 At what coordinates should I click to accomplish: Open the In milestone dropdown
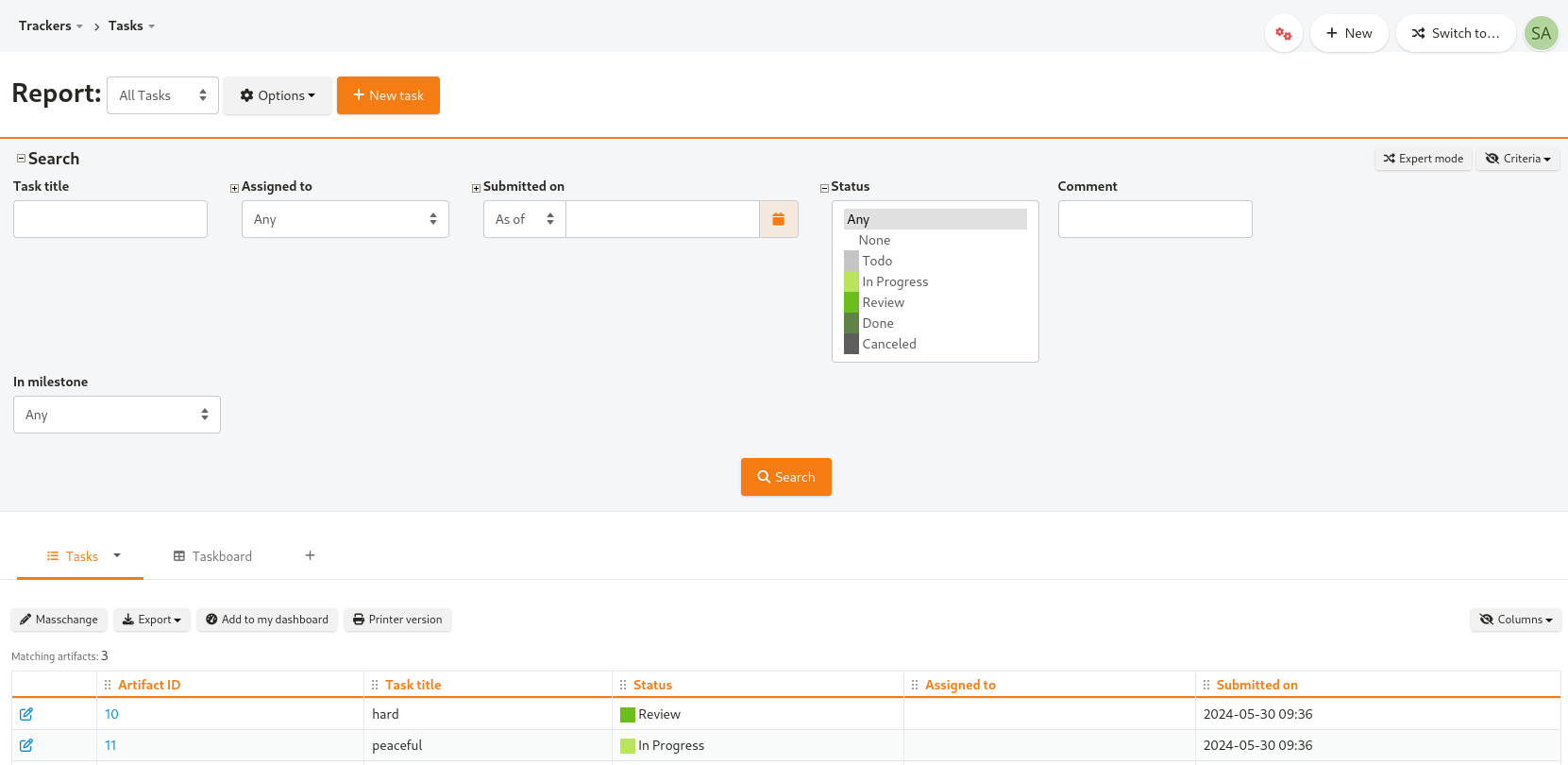click(x=117, y=415)
